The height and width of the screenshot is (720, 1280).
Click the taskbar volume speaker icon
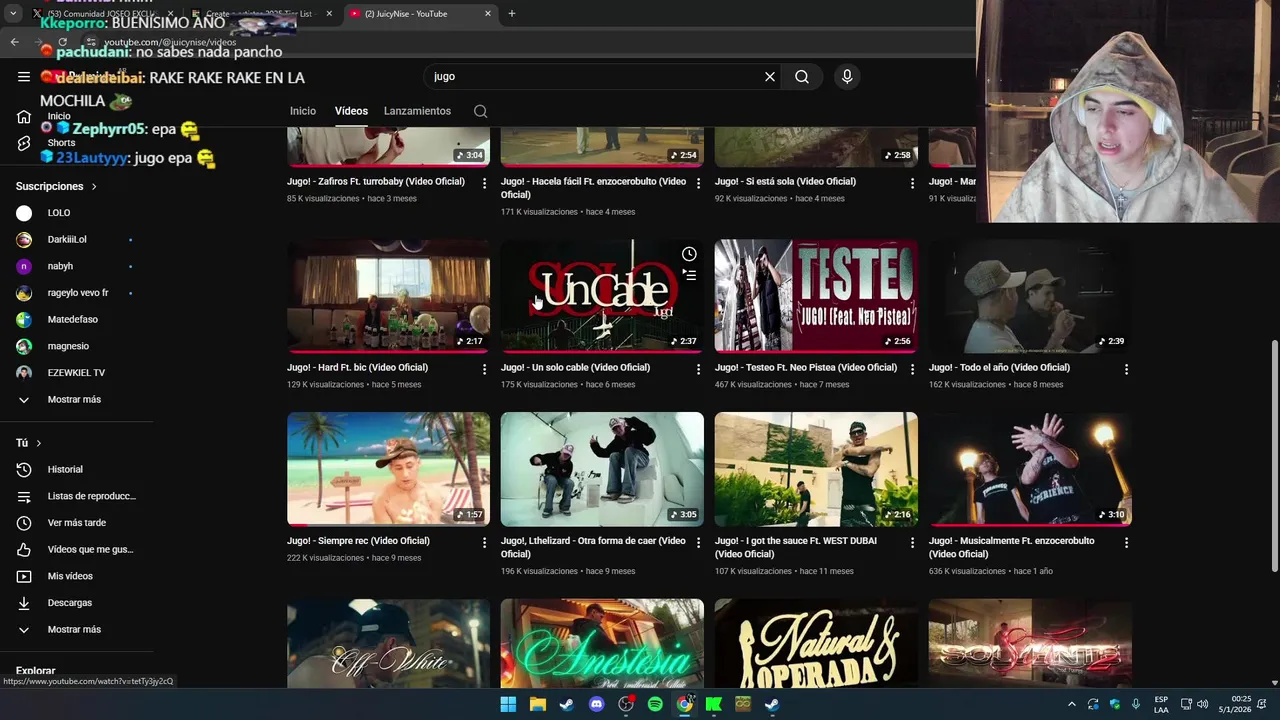1202,704
